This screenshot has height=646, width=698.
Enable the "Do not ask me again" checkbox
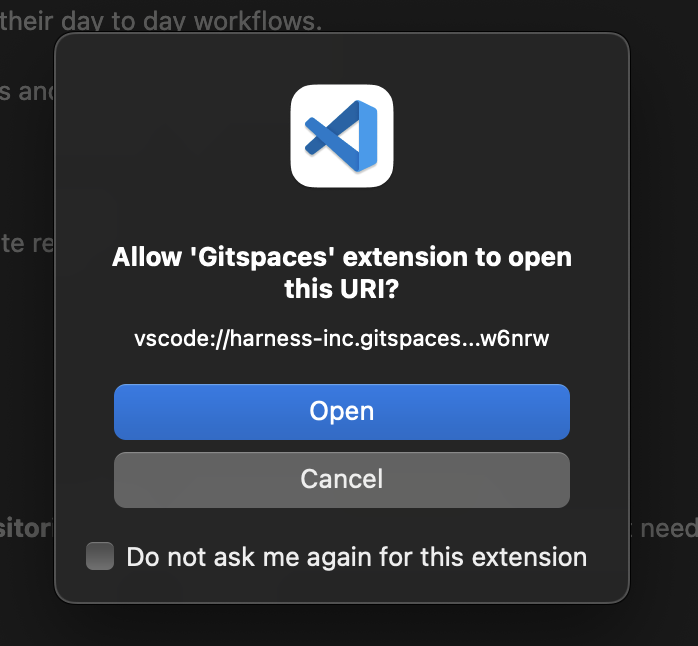pos(100,556)
